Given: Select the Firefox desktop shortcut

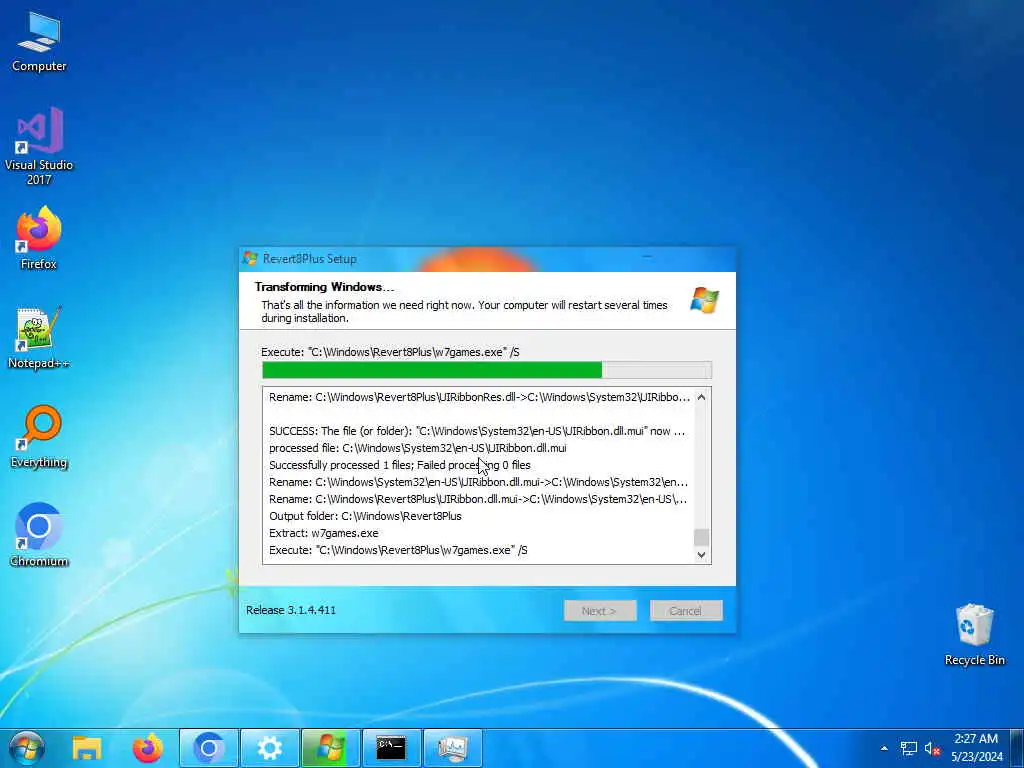Looking at the screenshot, I should click(39, 238).
